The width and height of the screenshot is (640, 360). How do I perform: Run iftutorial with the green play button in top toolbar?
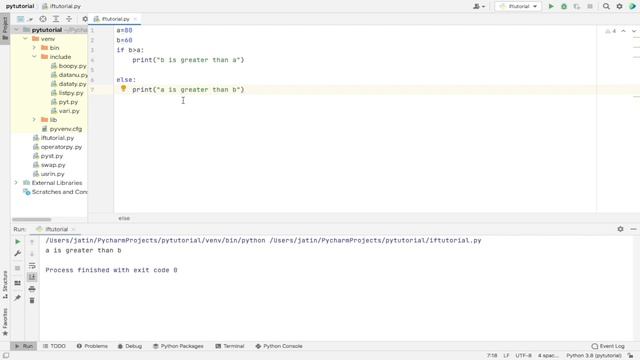point(551,7)
